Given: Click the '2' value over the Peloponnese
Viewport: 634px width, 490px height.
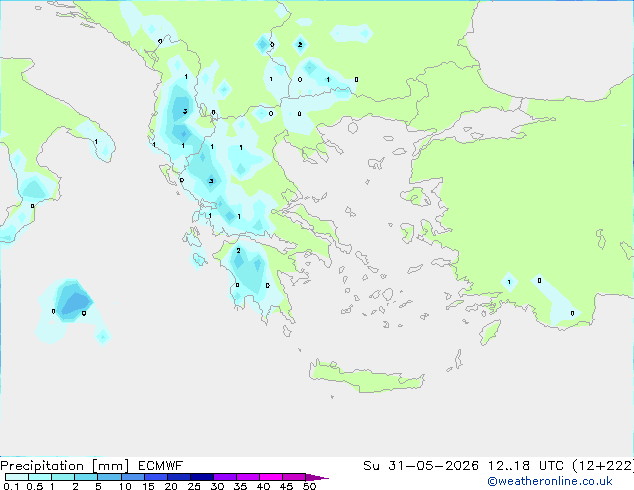Looking at the screenshot, I should pyautogui.click(x=239, y=251).
